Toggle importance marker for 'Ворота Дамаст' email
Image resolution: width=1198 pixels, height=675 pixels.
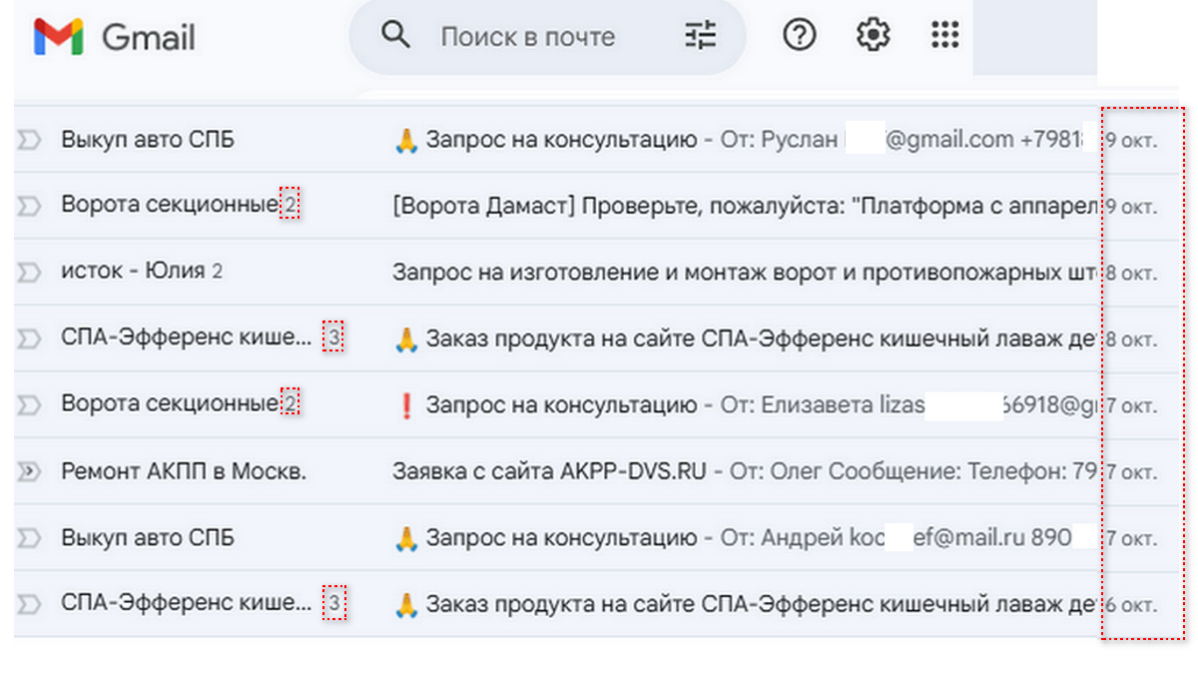tap(29, 206)
